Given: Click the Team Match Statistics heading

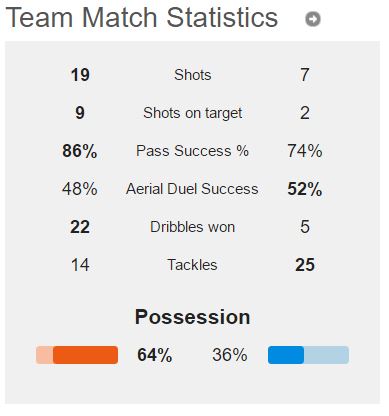Looking at the screenshot, I should tap(142, 17).
